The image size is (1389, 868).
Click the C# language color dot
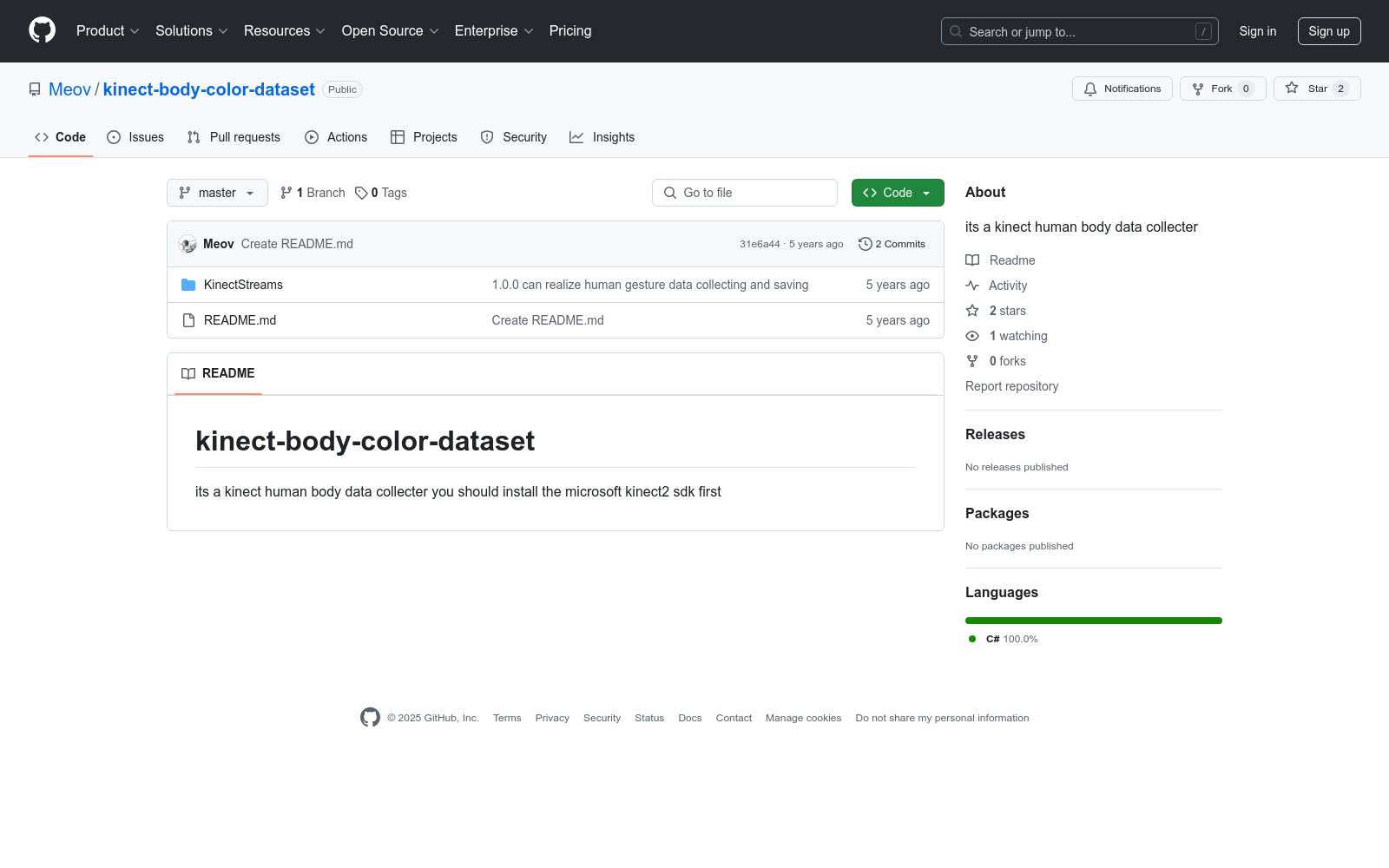(x=972, y=639)
